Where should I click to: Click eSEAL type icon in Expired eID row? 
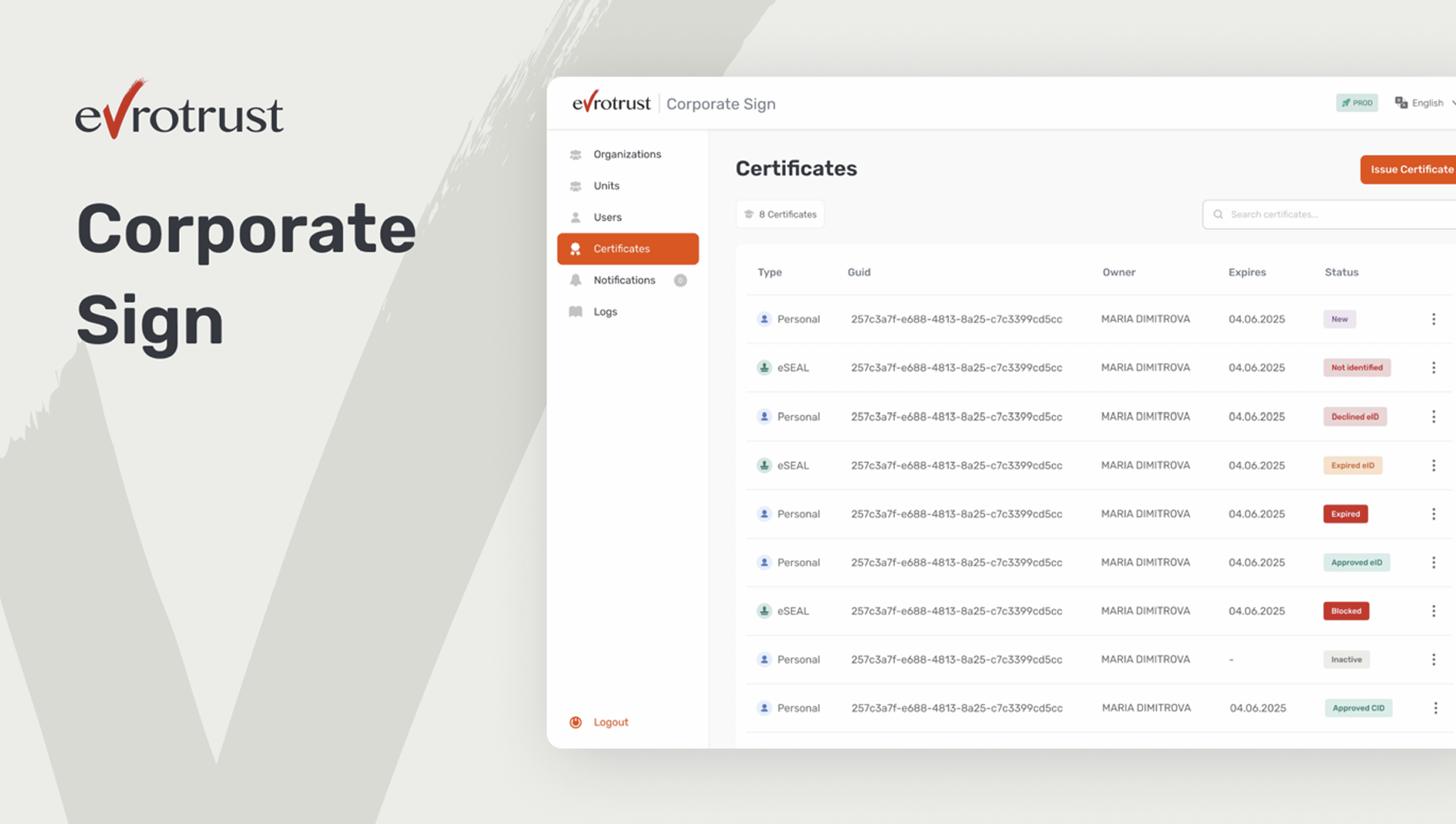tap(764, 465)
